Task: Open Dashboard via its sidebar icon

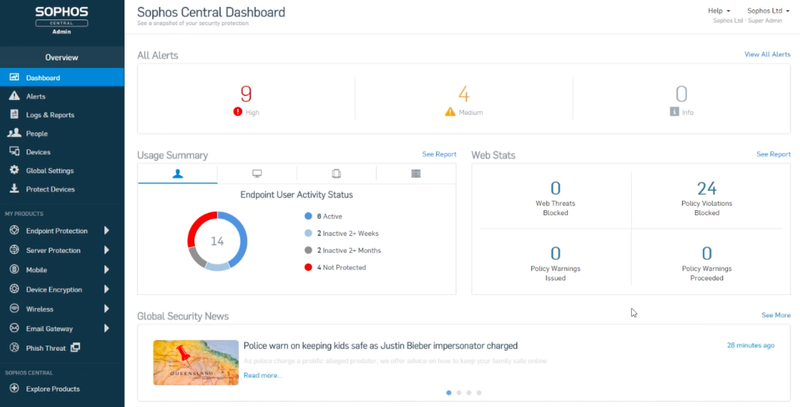Action: pos(14,77)
